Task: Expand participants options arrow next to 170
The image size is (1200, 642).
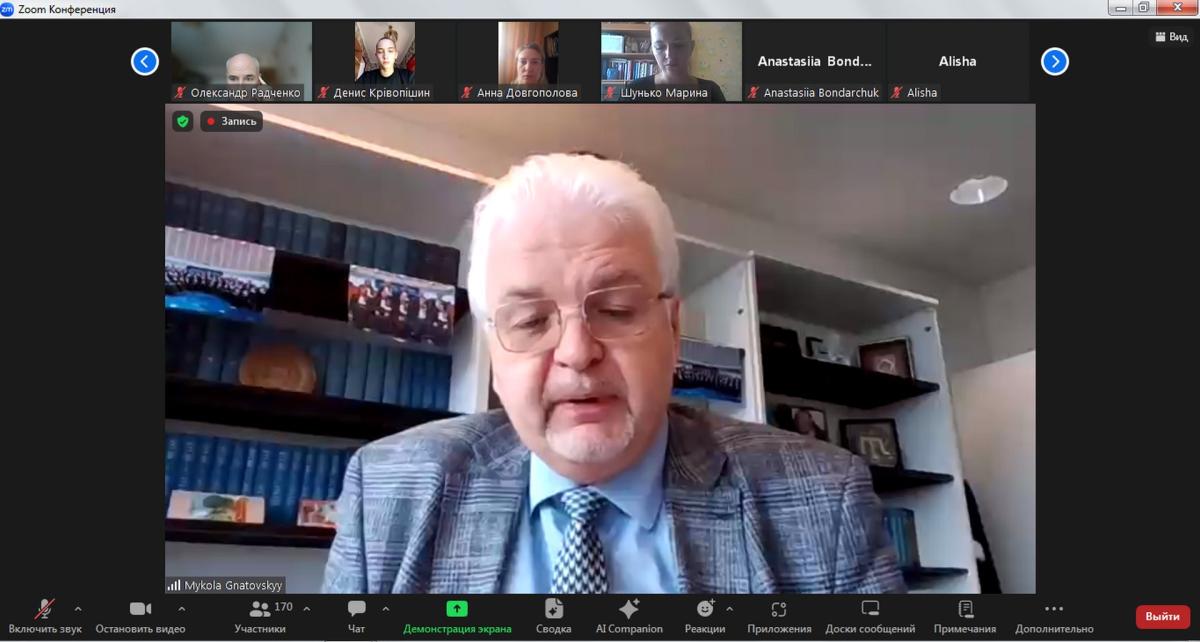Action: point(306,608)
